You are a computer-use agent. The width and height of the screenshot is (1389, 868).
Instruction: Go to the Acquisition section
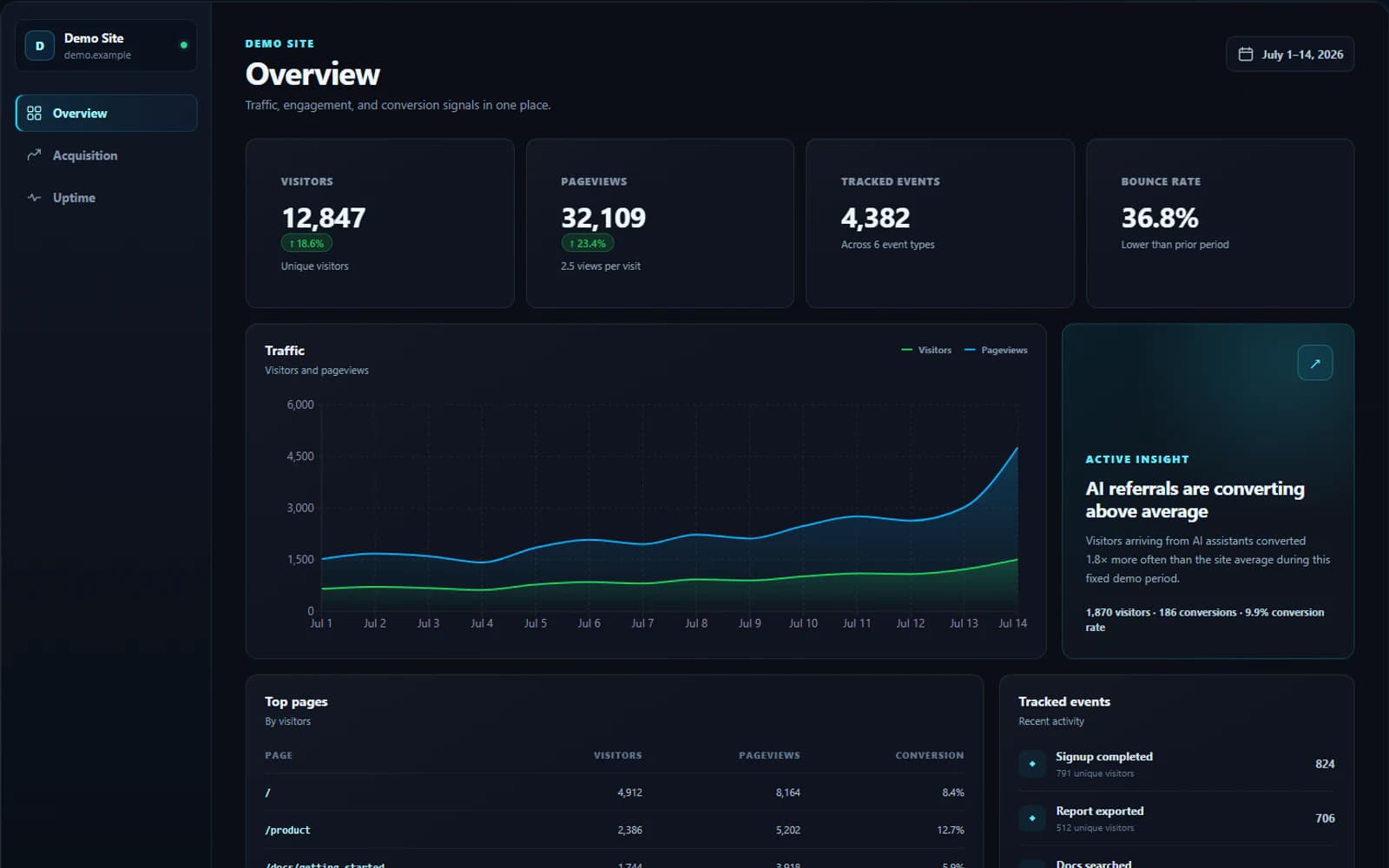click(106, 155)
